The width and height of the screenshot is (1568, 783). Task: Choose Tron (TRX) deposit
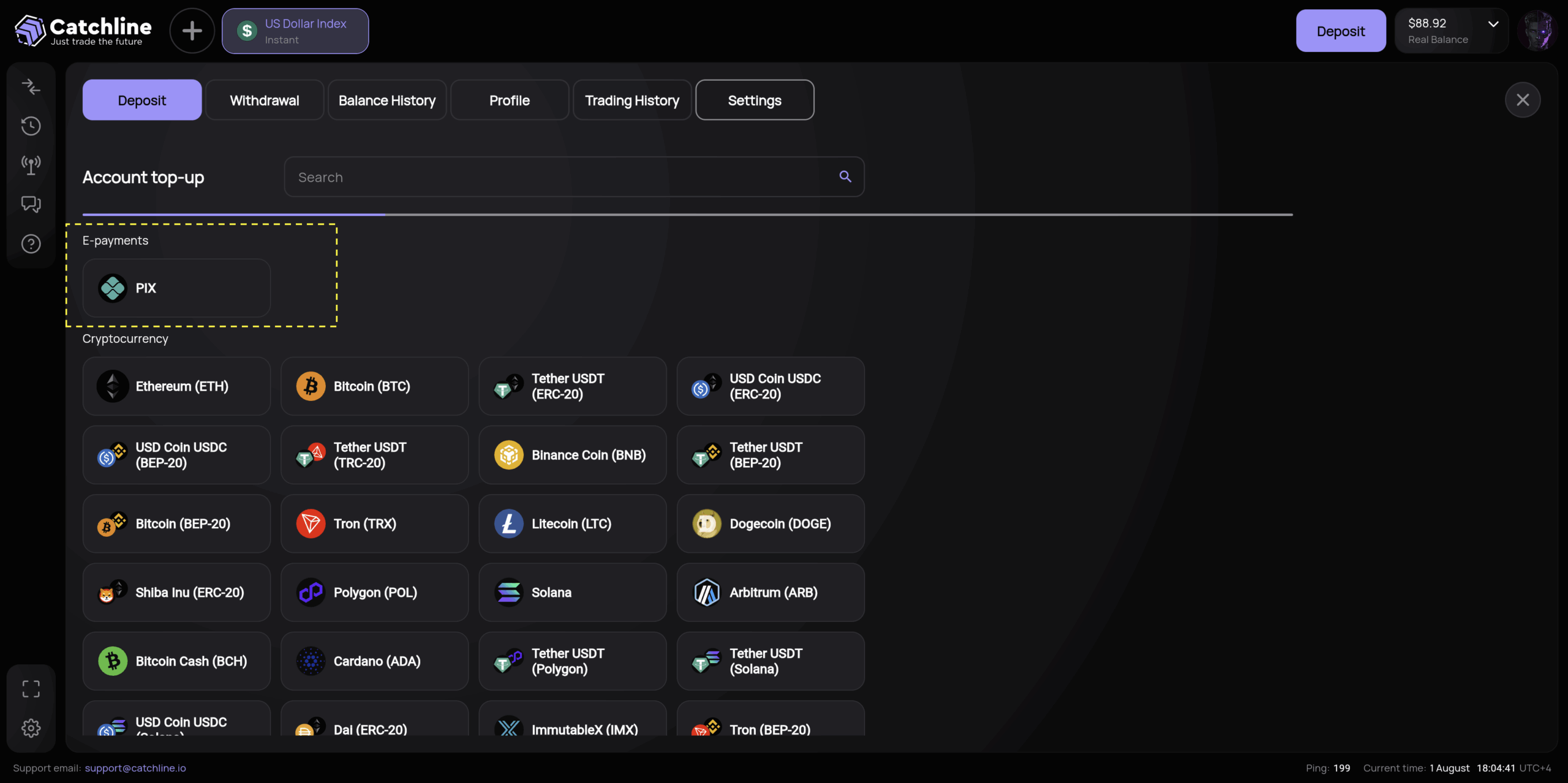374,523
